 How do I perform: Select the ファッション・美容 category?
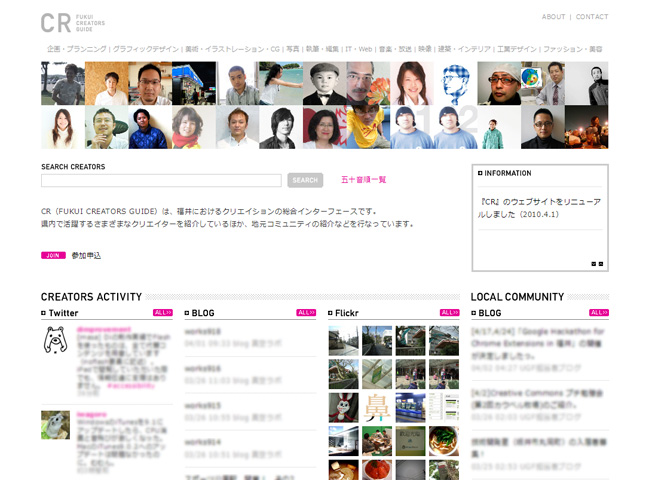coord(572,49)
